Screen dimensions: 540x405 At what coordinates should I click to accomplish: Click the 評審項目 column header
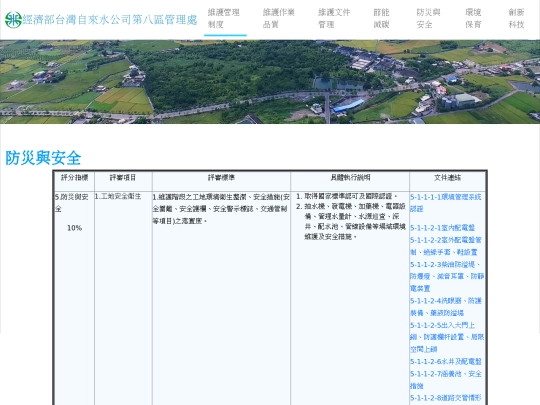[123, 178]
